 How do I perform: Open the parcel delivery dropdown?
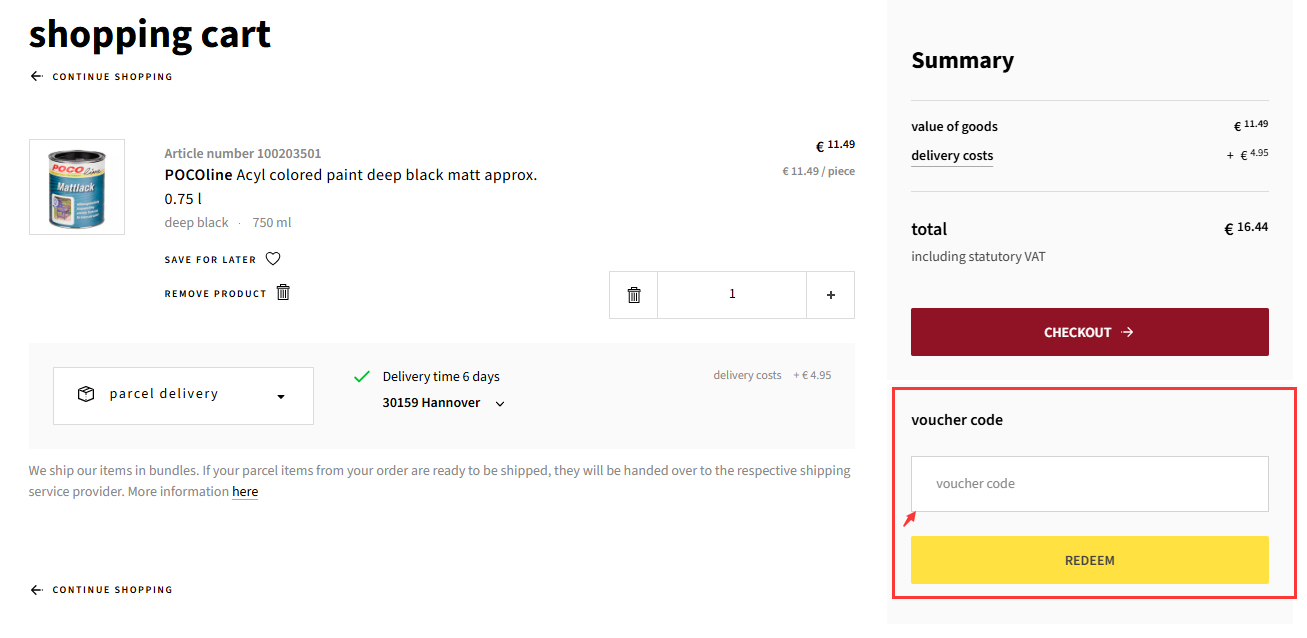[x=183, y=396]
